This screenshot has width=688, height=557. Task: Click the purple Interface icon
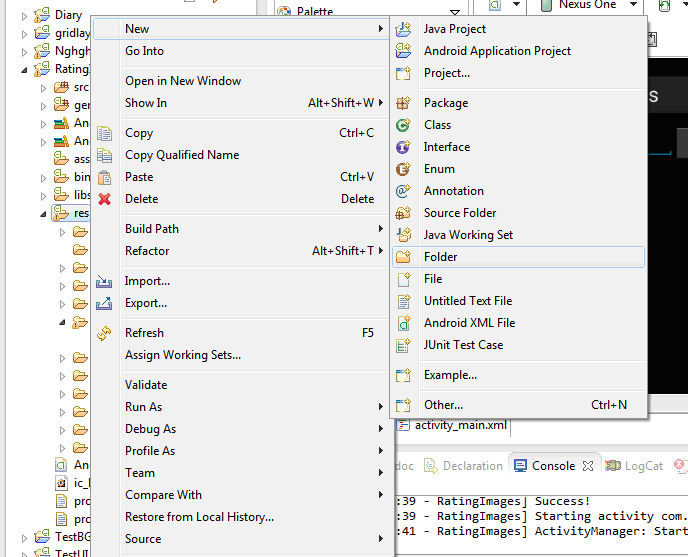click(x=403, y=147)
